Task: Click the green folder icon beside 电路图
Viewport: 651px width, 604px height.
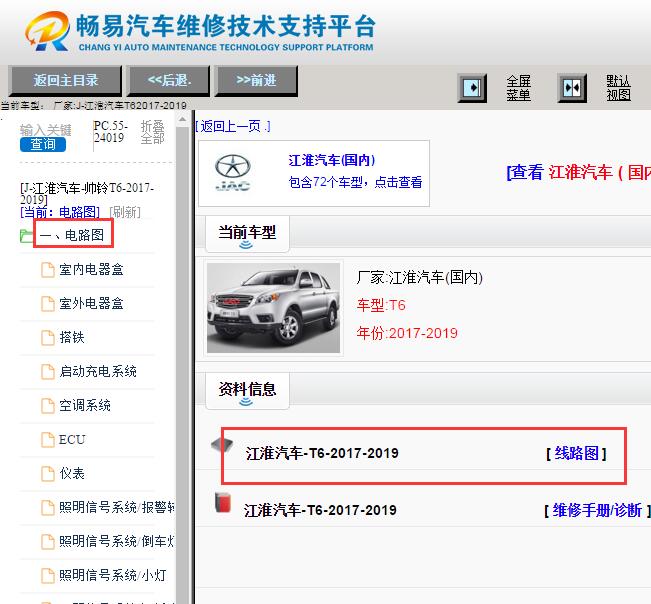Action: click(26, 235)
